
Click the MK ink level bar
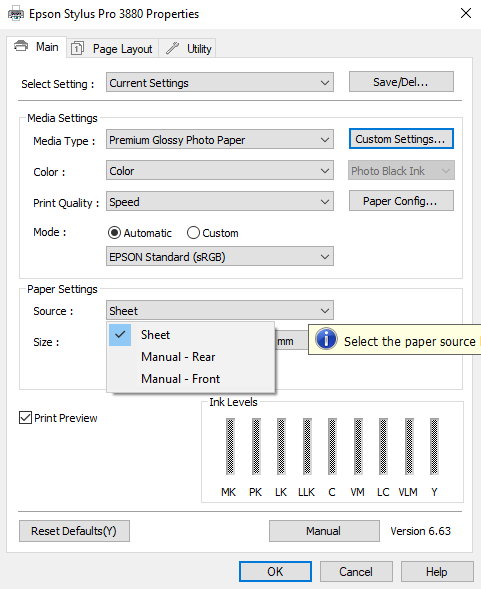point(230,446)
